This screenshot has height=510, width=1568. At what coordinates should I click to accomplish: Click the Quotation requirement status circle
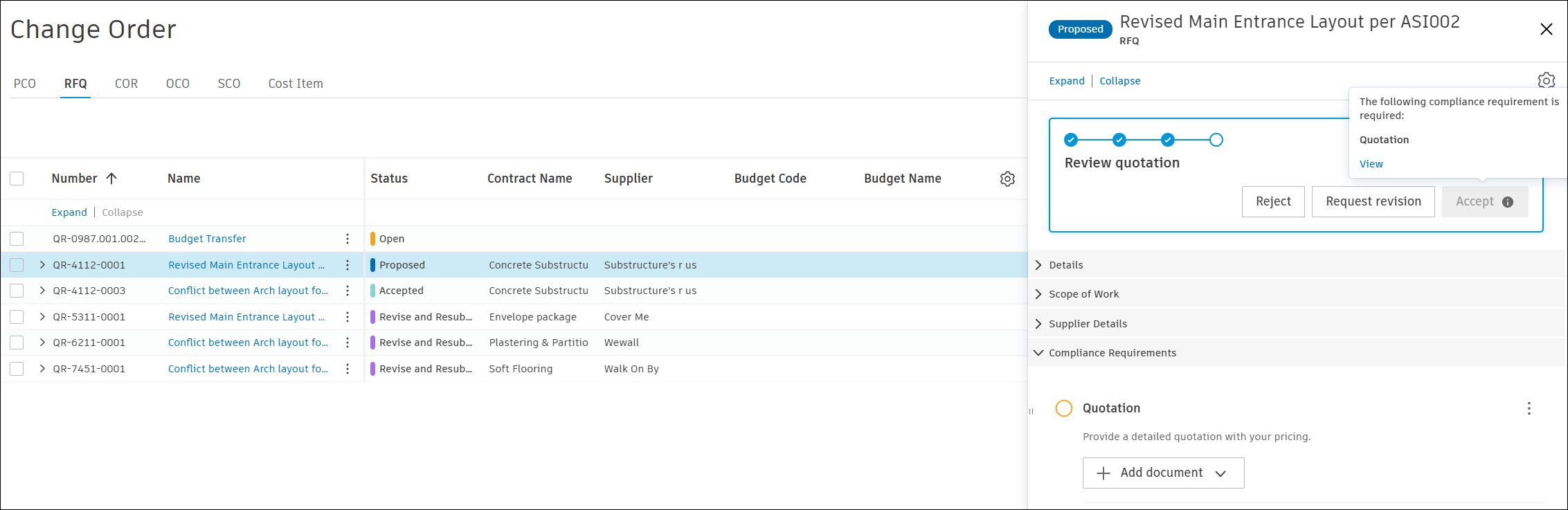pyautogui.click(x=1063, y=408)
